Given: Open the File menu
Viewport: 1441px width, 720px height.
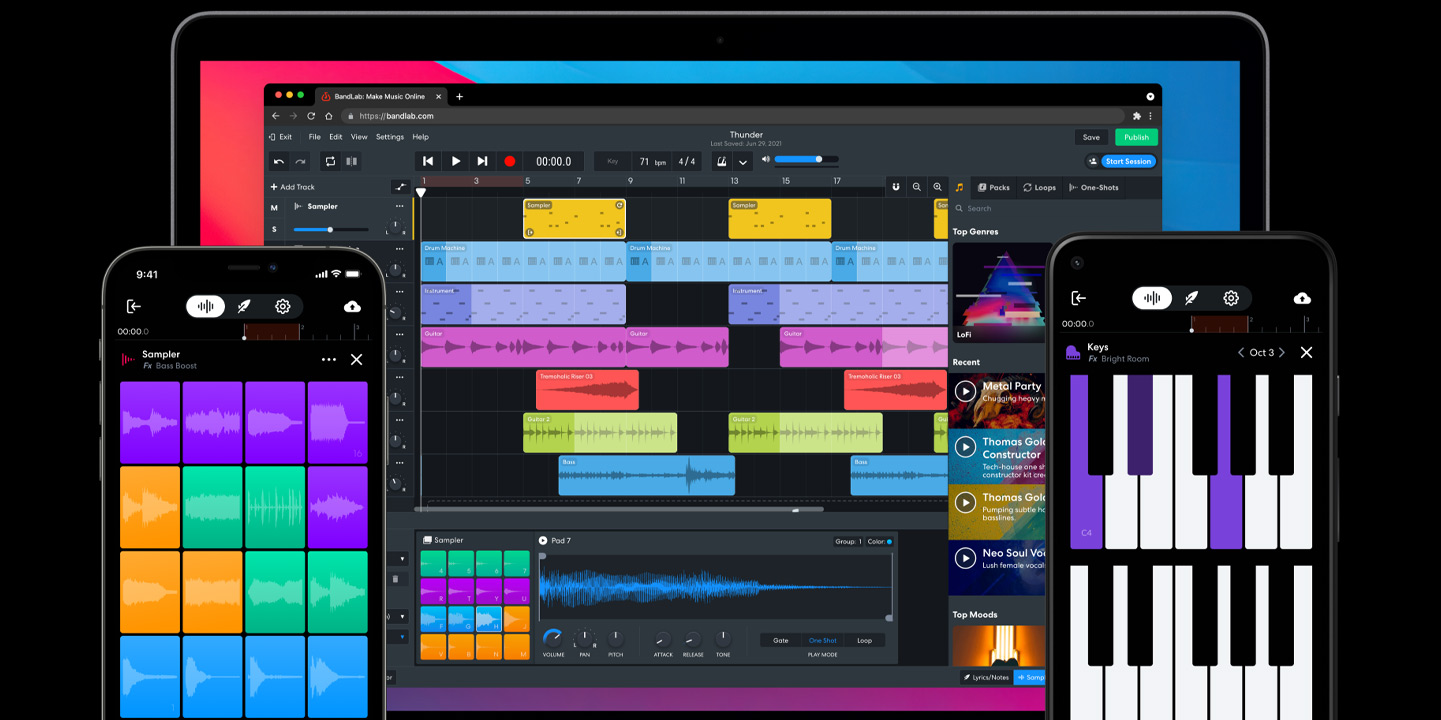Looking at the screenshot, I should coord(314,137).
